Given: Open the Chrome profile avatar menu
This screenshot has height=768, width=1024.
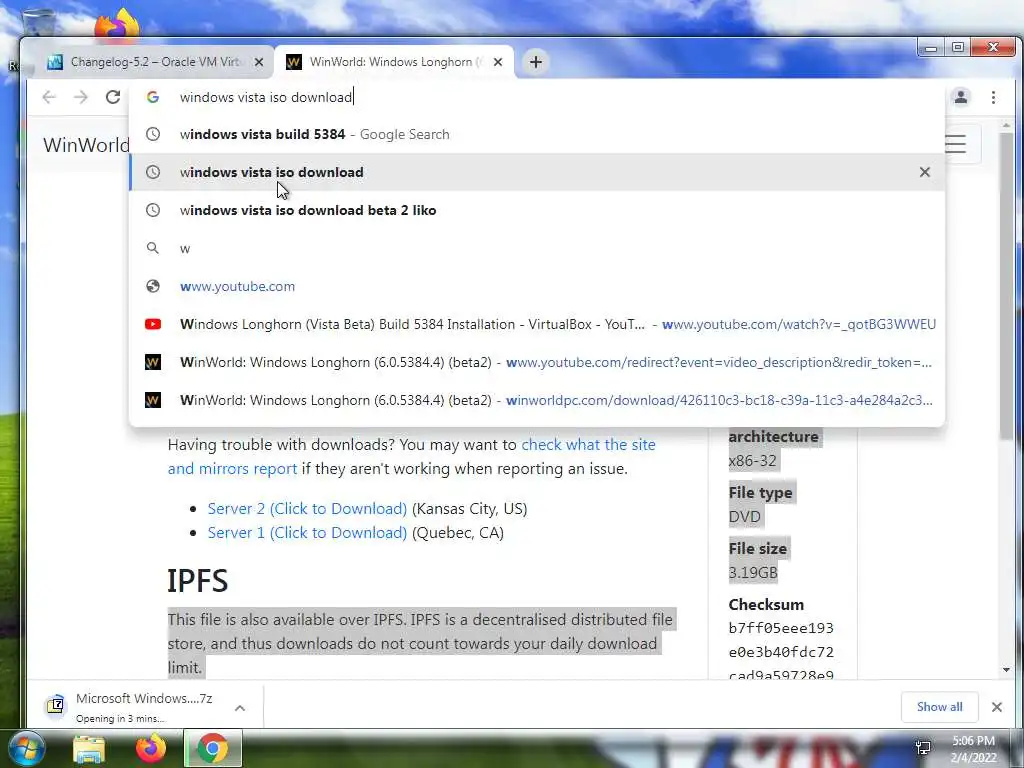Looking at the screenshot, I should (x=961, y=97).
